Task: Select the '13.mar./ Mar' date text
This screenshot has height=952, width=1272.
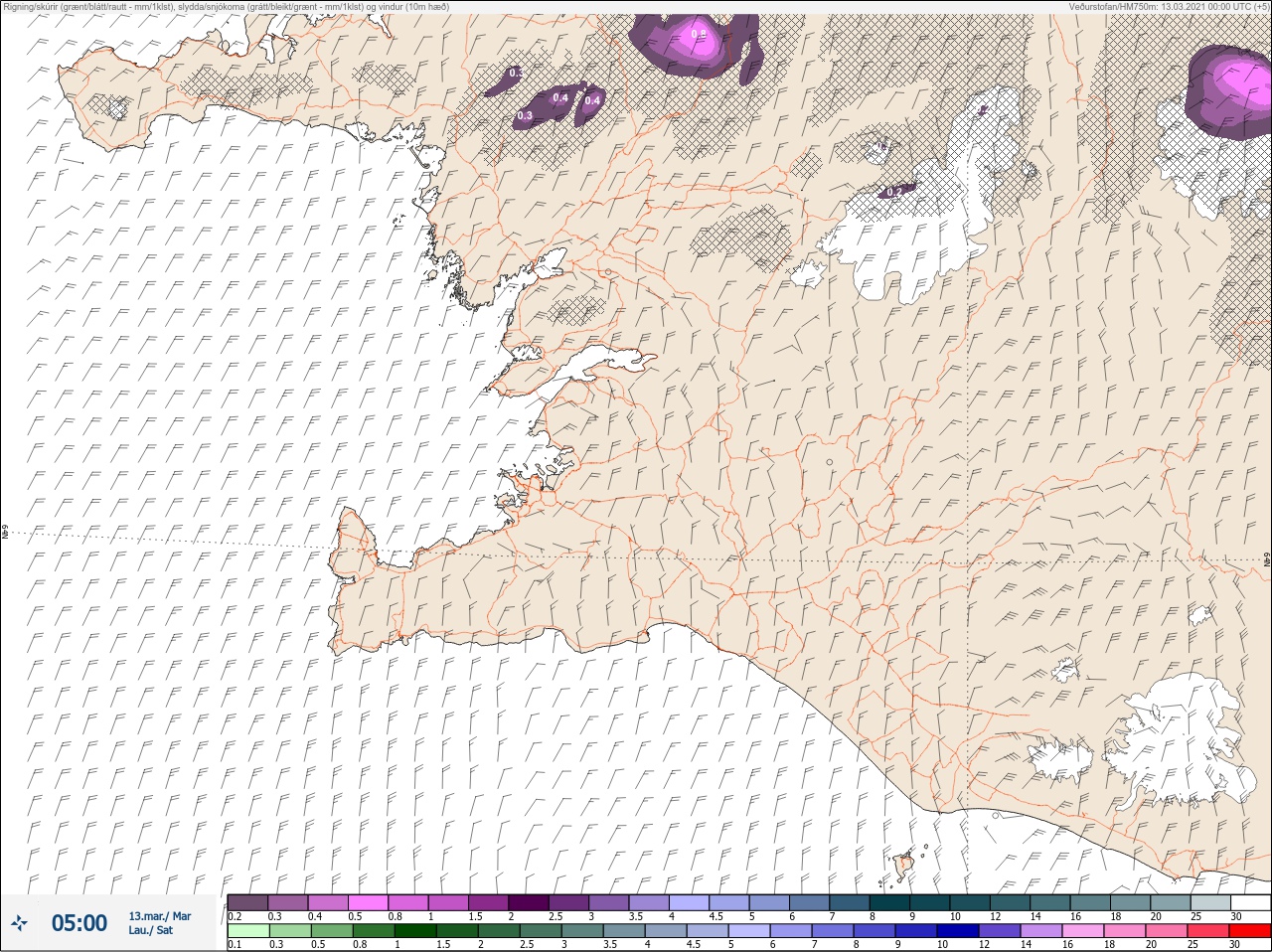Action: coord(160,916)
